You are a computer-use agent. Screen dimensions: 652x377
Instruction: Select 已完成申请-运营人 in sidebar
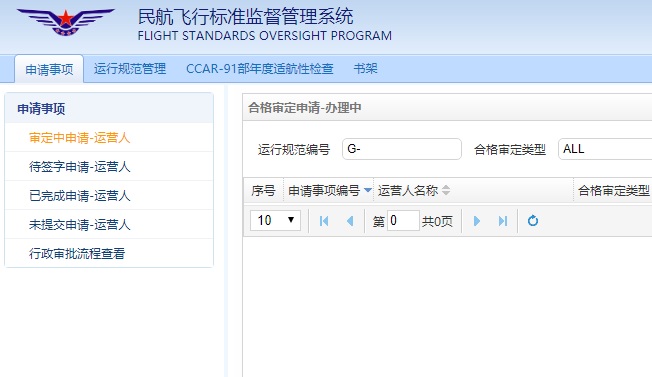109,195
